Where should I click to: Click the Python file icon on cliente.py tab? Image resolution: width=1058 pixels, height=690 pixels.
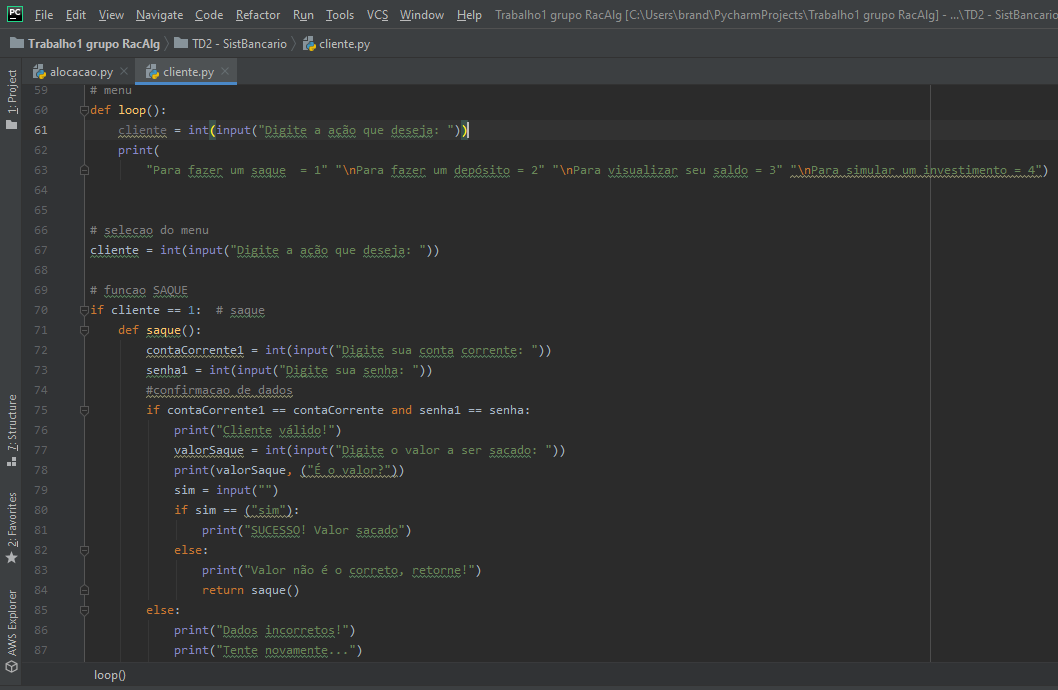[152, 71]
